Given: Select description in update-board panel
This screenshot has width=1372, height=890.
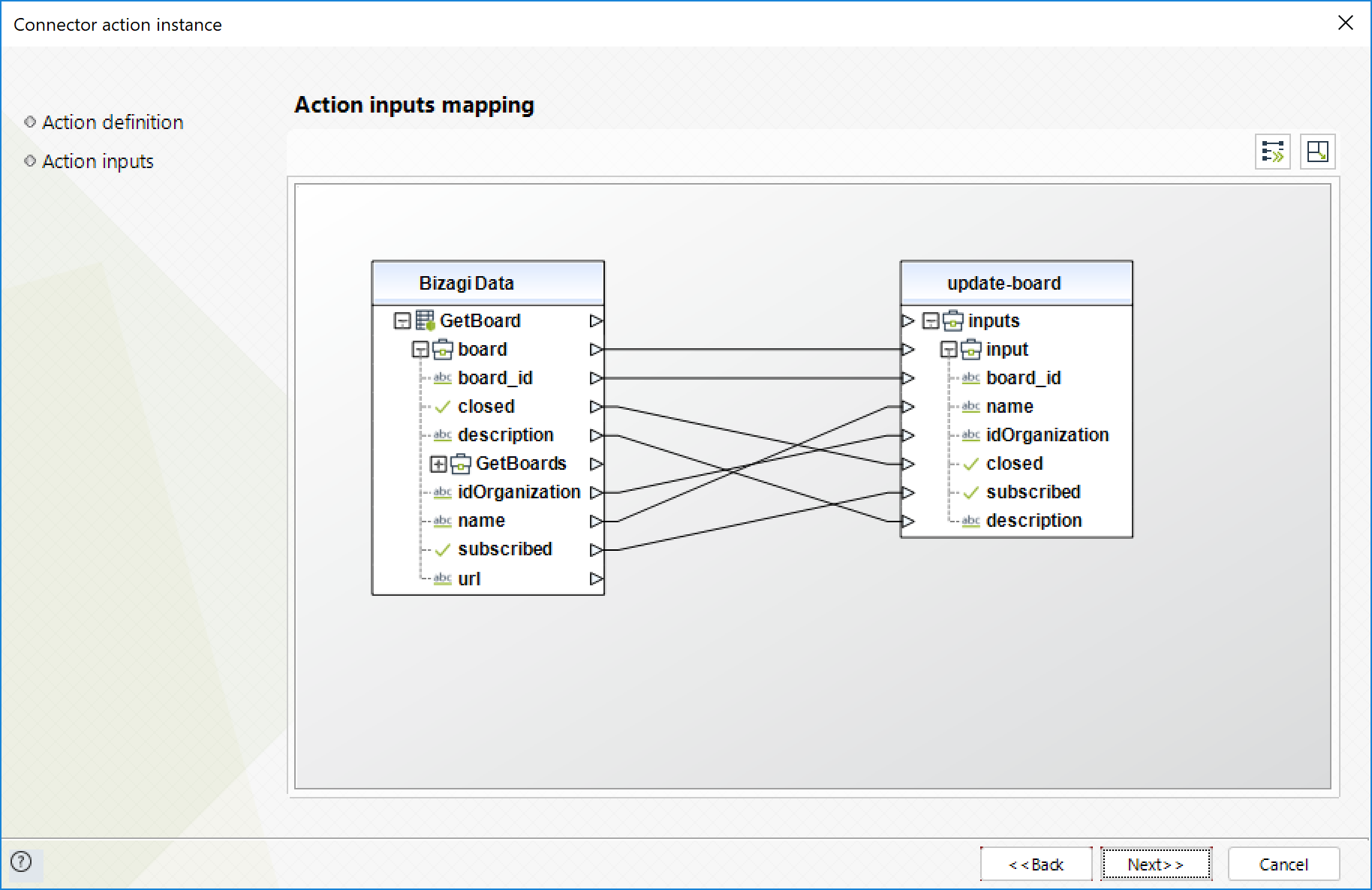Looking at the screenshot, I should 1034,521.
